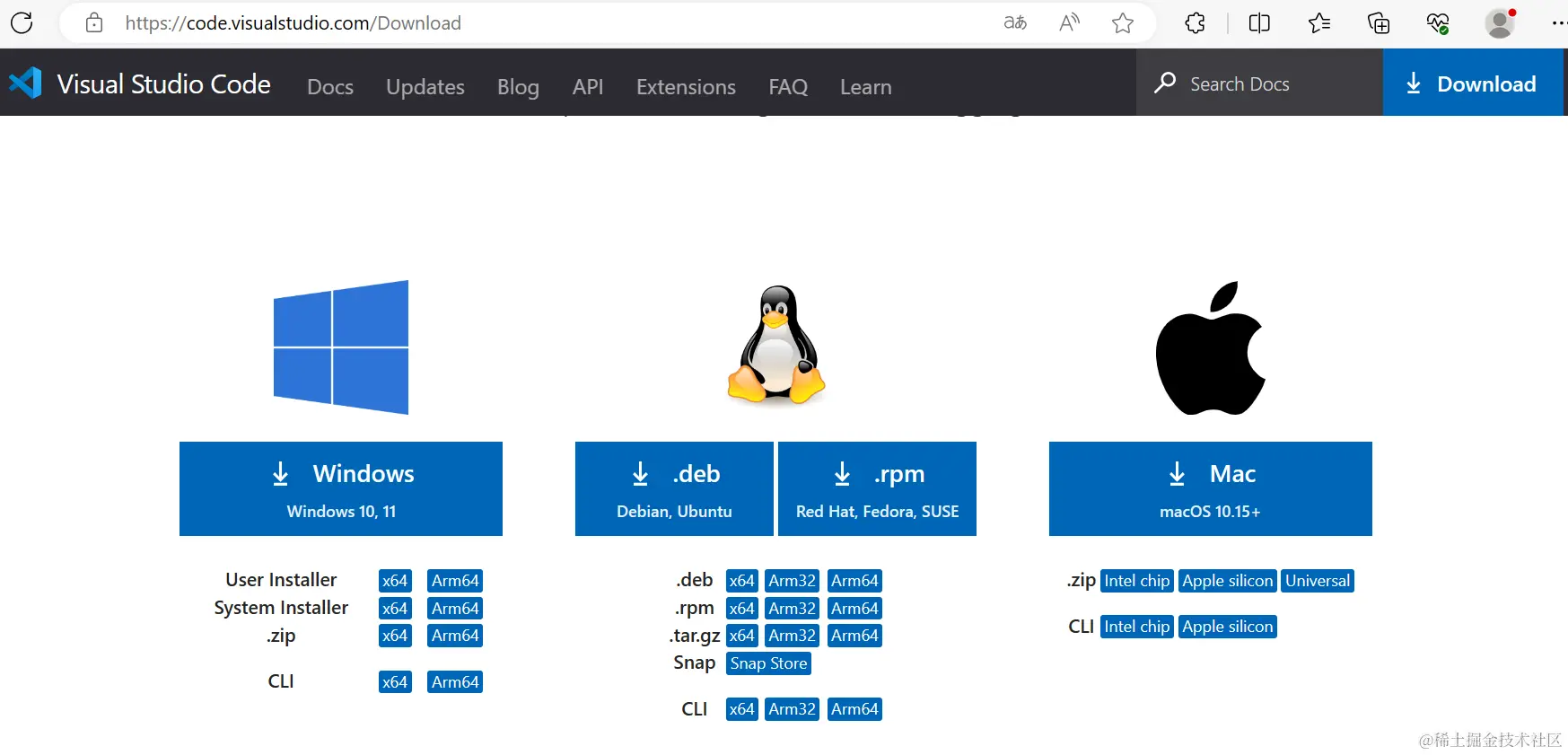
Task: Add this page to favorites star
Action: click(x=1123, y=22)
